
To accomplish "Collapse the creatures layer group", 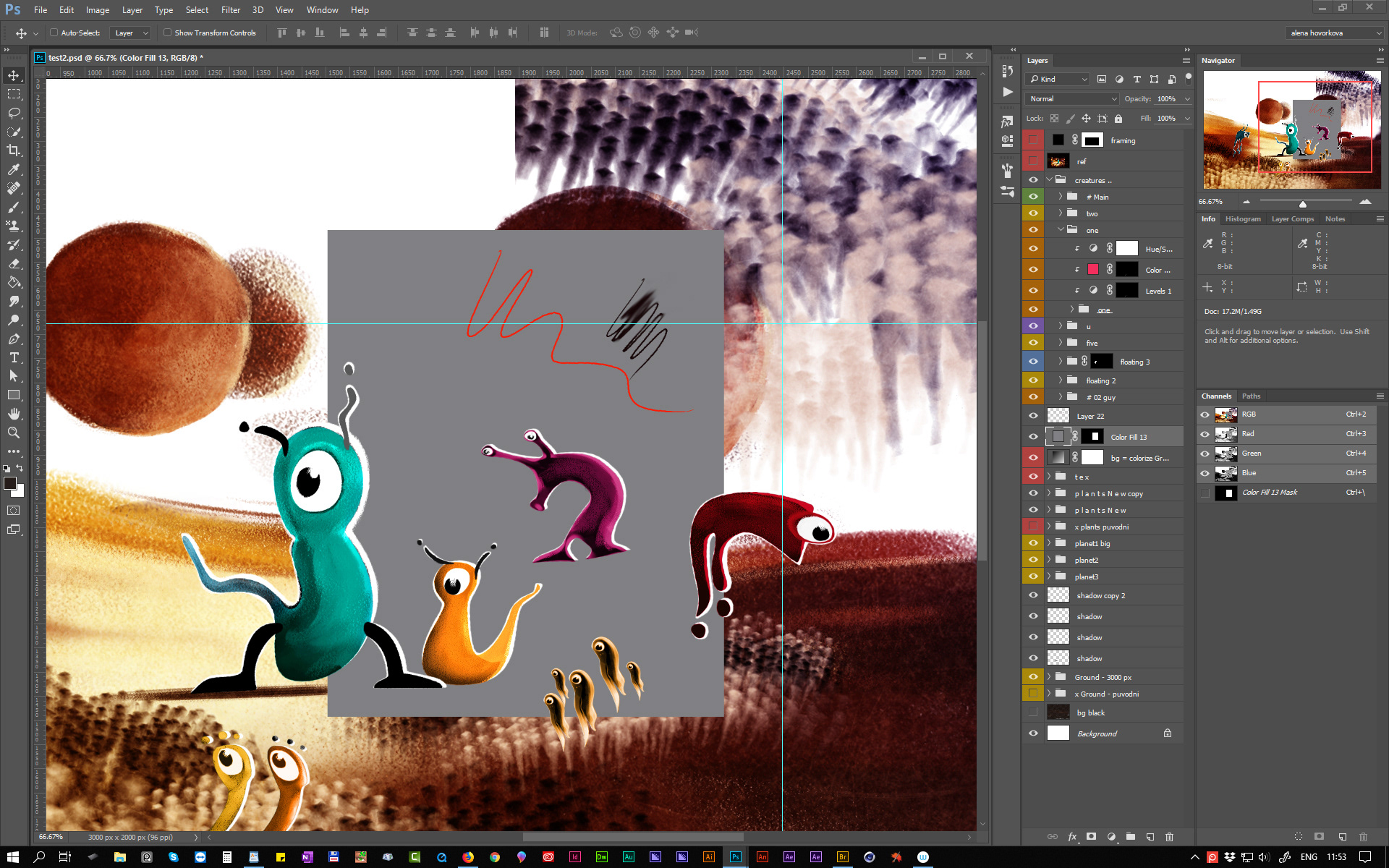I will [1049, 180].
